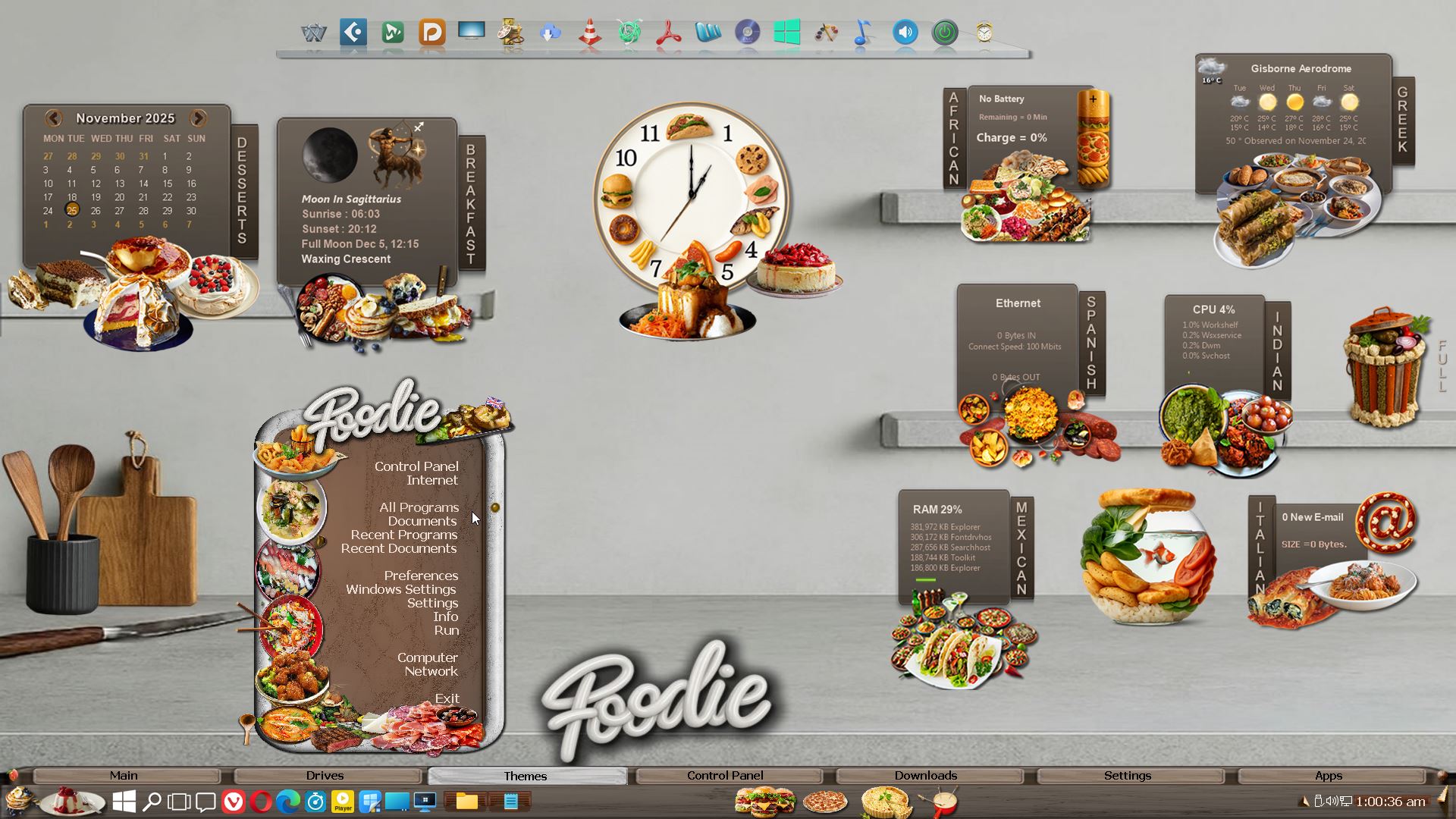Click the Control Panel tab in the bottom bar
Image resolution: width=1456 pixels, height=819 pixels.
pyautogui.click(x=725, y=776)
